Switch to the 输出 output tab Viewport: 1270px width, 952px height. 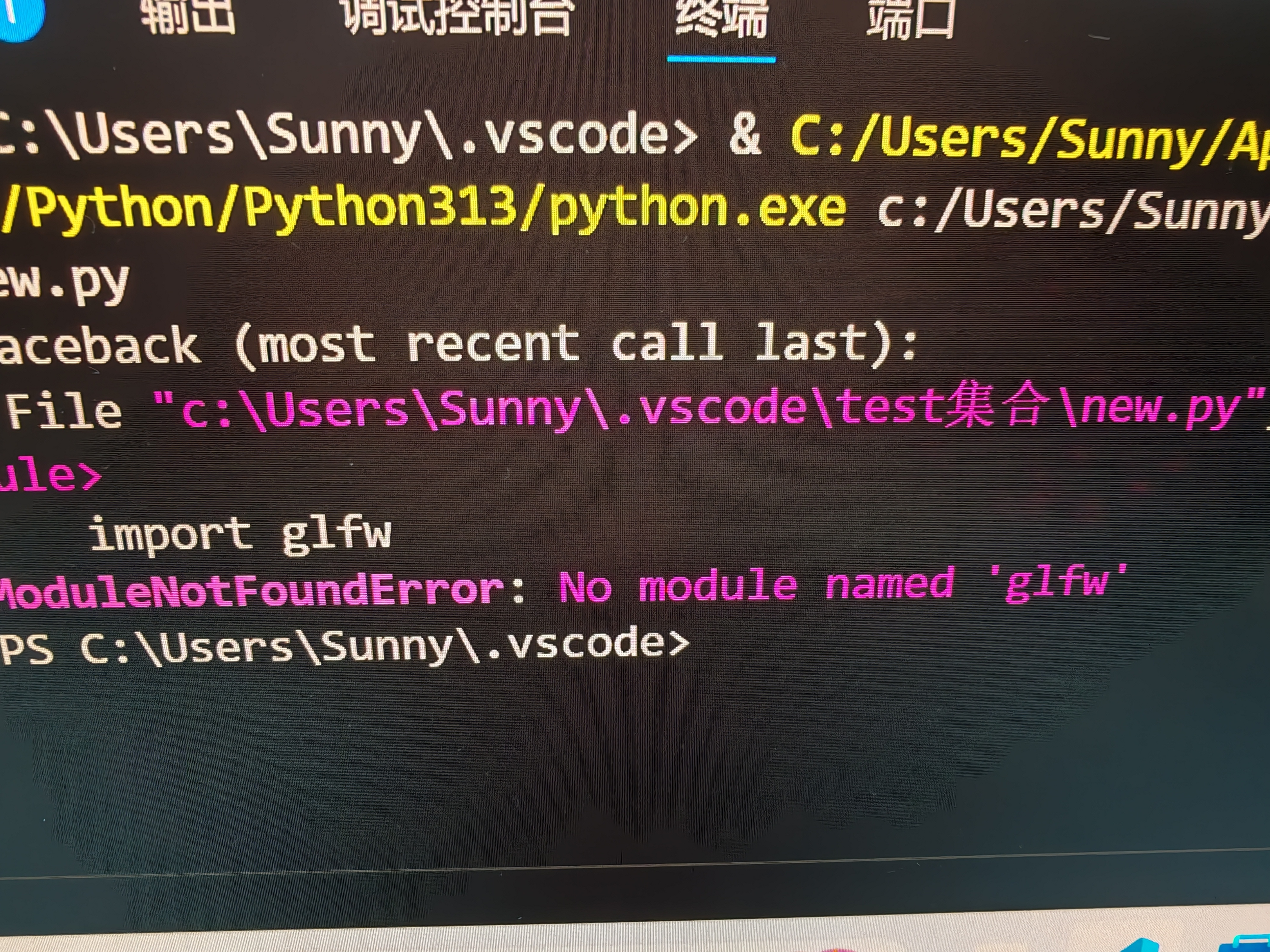click(188, 16)
